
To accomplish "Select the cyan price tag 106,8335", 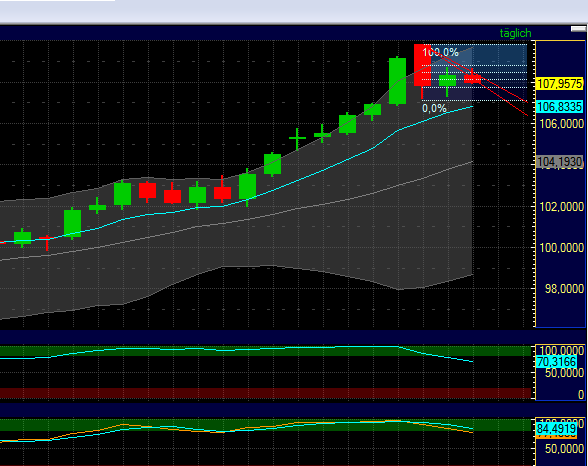I will click(560, 107).
